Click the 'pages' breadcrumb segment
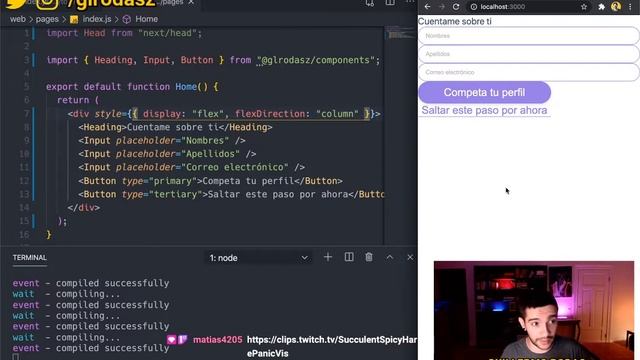This screenshot has height=360, width=640. [47, 19]
